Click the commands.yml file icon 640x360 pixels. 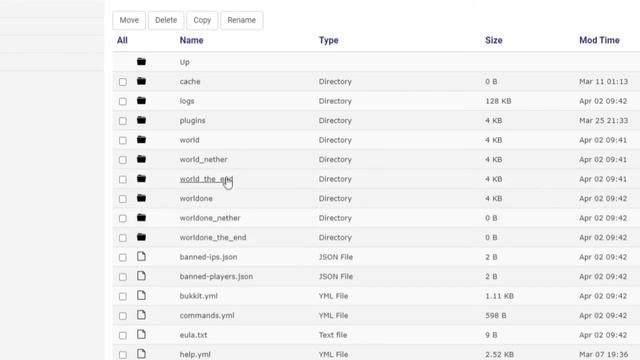coord(141,315)
